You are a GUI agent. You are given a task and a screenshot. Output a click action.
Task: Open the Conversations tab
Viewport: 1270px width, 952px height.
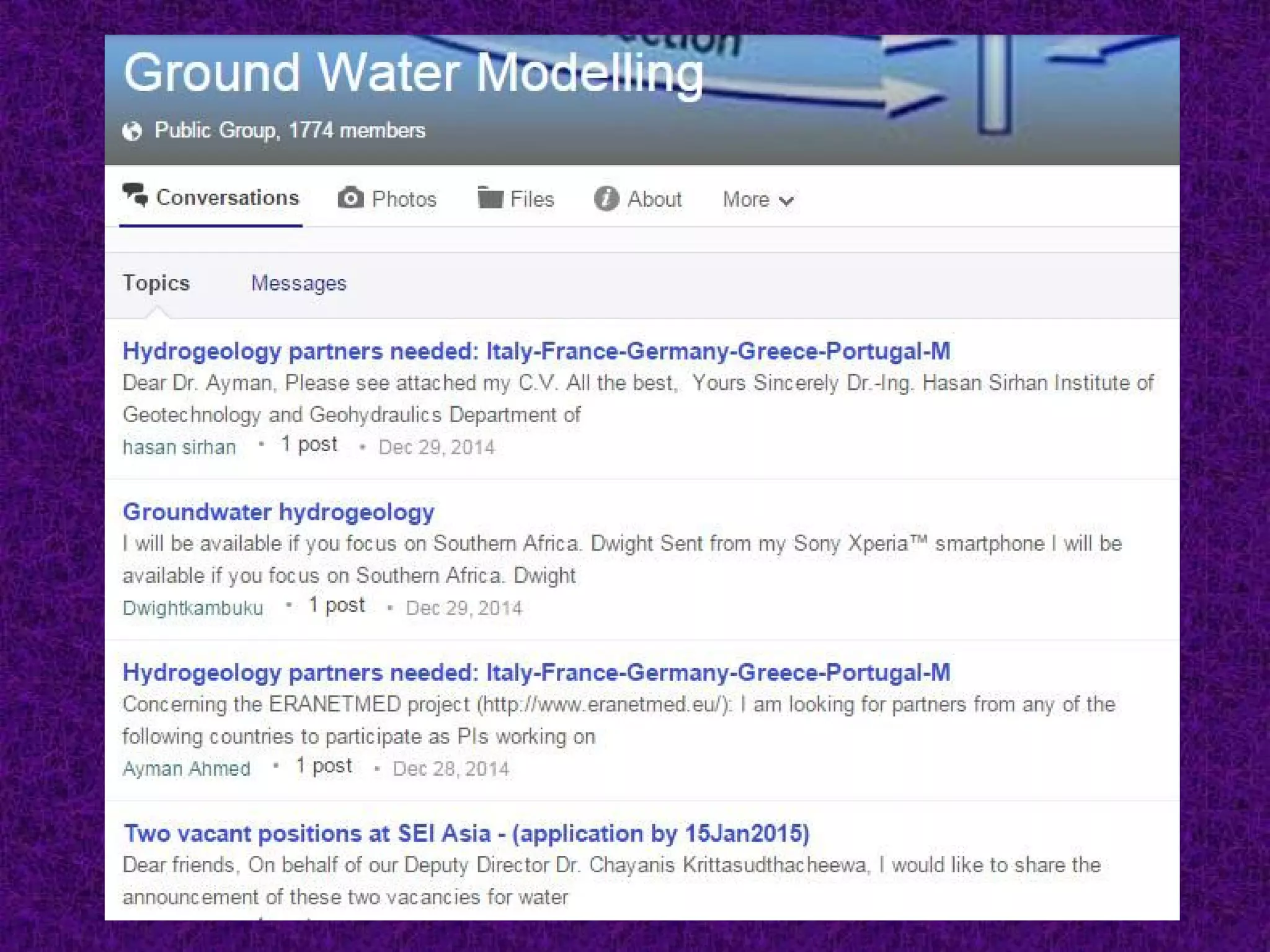227,198
